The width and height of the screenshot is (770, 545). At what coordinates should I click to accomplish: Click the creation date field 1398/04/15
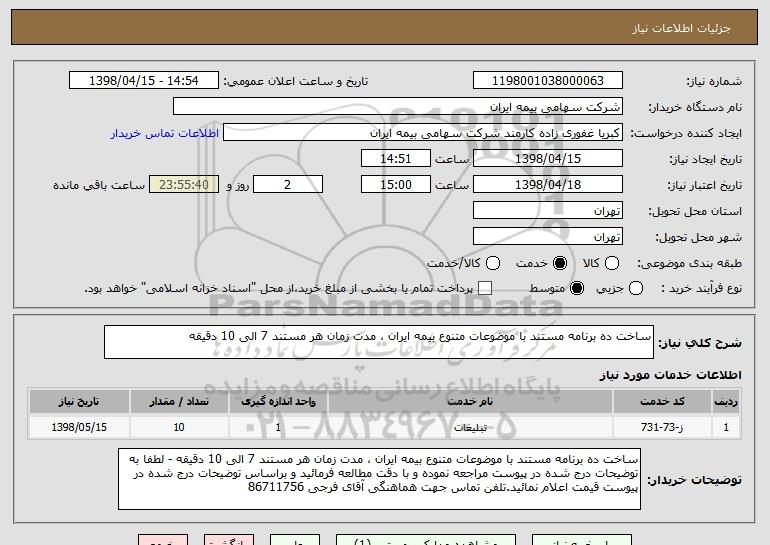point(548,159)
